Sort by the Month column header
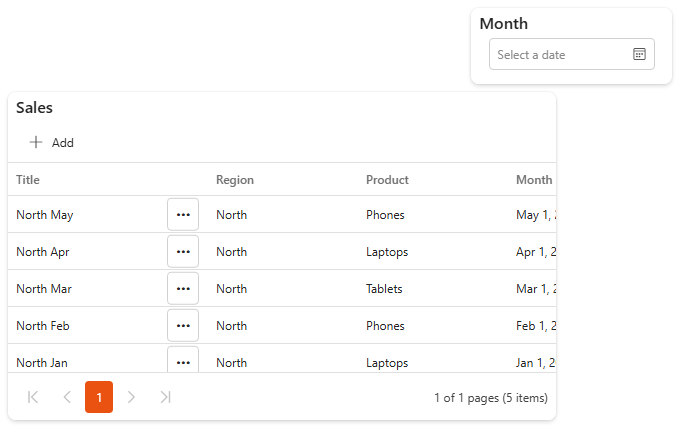The width and height of the screenshot is (679, 428). [x=534, y=180]
